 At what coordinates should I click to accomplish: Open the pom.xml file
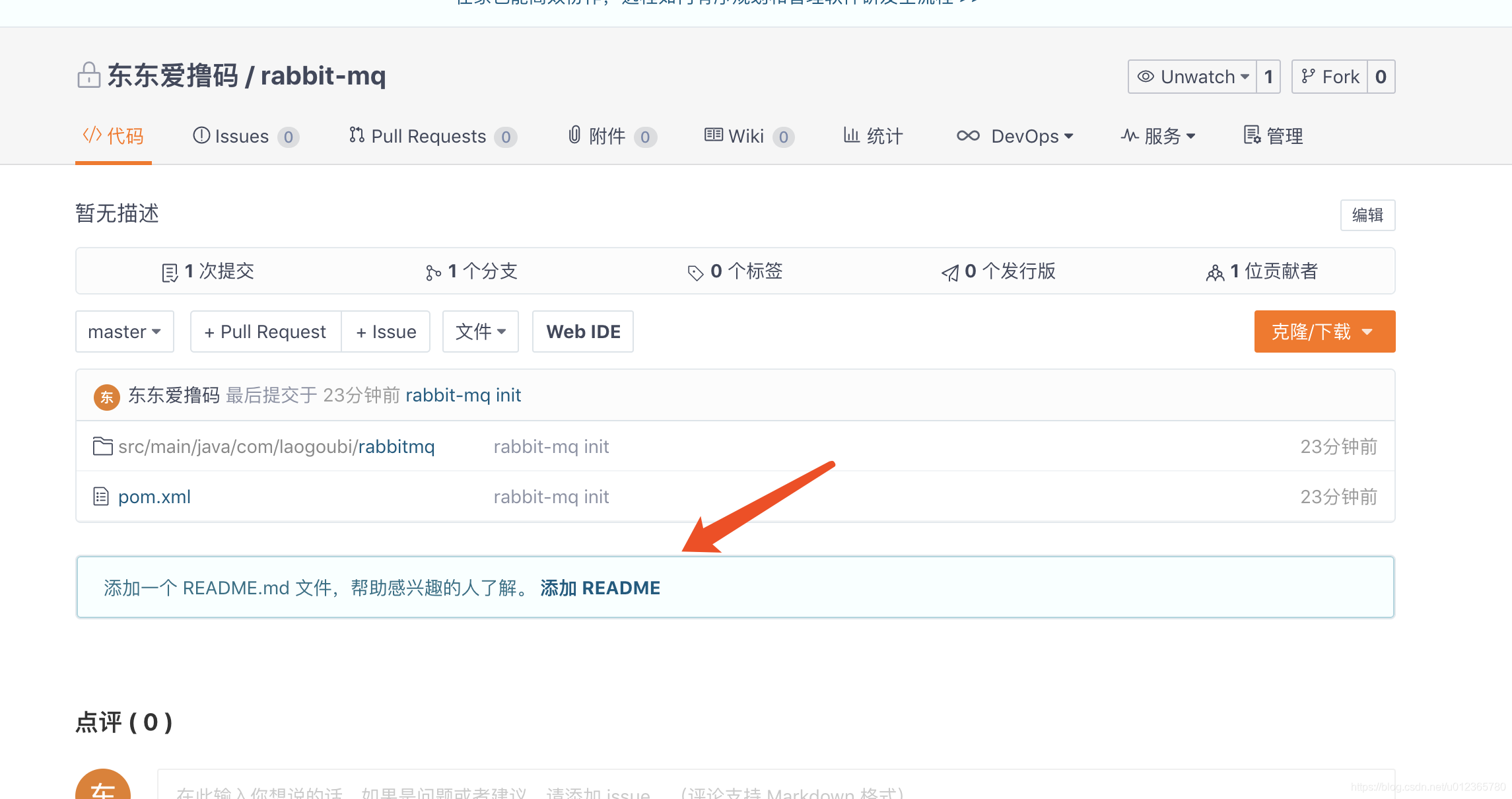pyautogui.click(x=155, y=497)
